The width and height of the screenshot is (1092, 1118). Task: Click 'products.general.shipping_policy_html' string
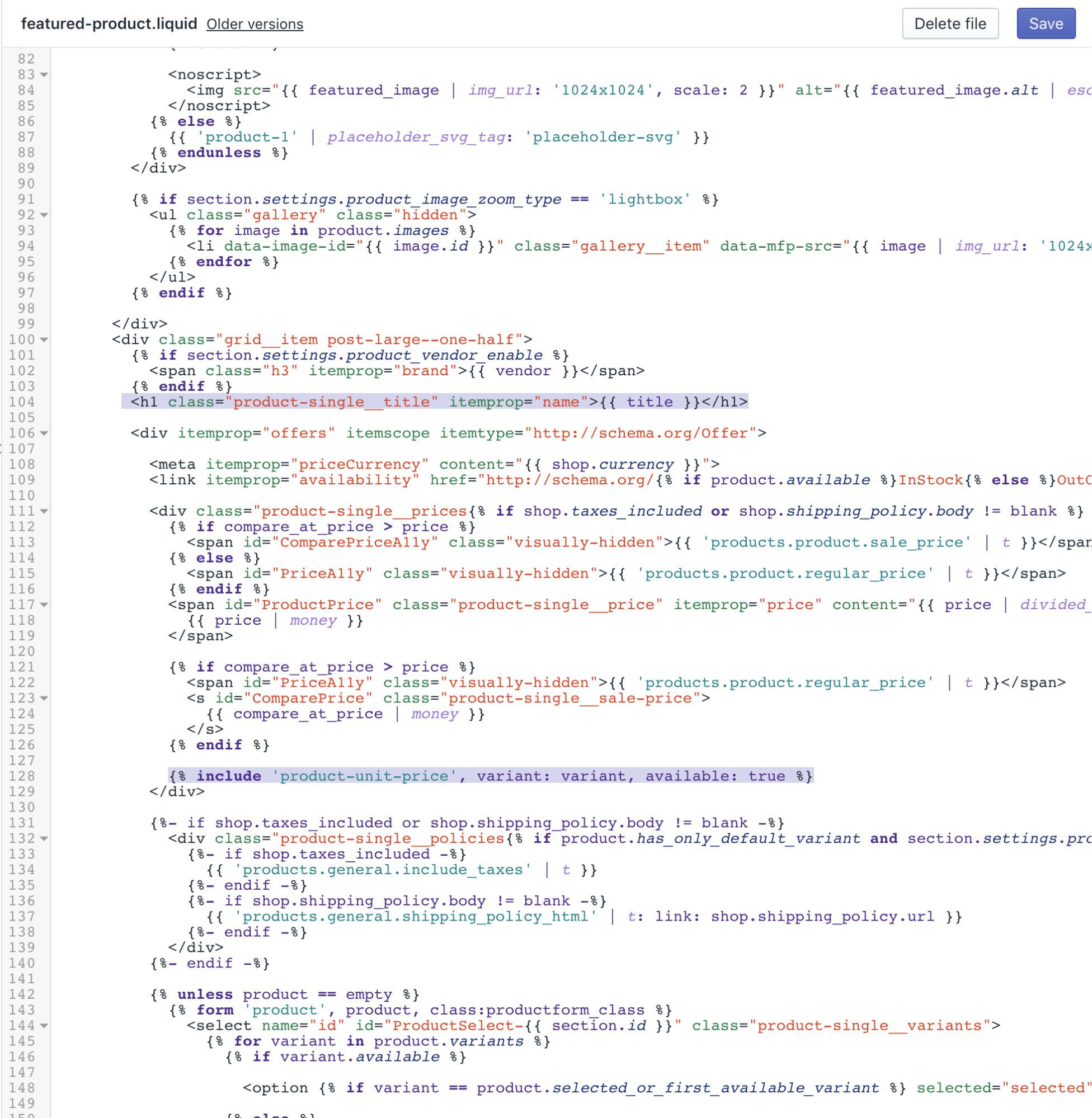[416, 916]
